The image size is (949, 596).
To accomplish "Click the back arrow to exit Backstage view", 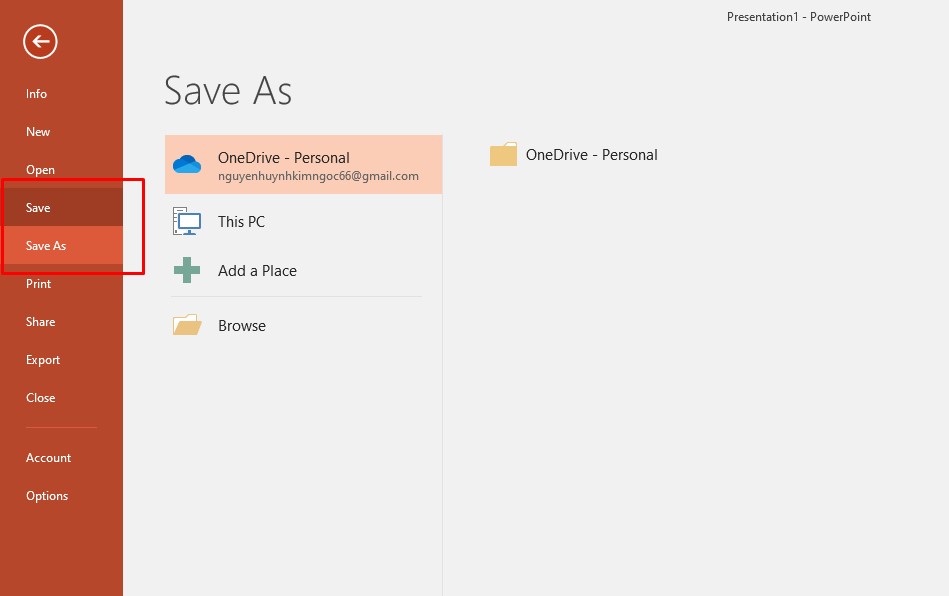I will (38, 42).
